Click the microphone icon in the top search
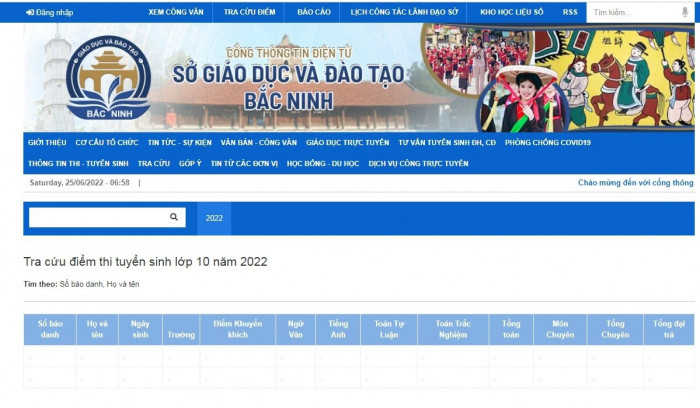700x408 pixels. tap(684, 12)
